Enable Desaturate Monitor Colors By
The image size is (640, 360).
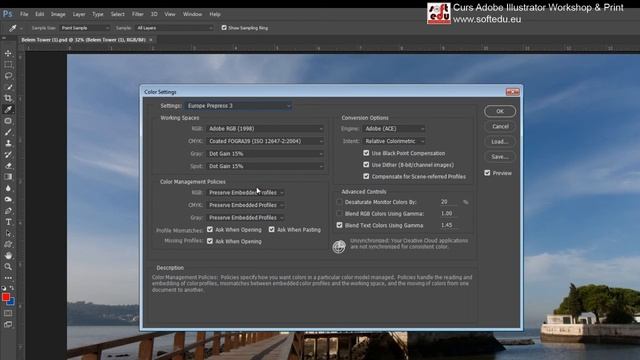pos(339,202)
